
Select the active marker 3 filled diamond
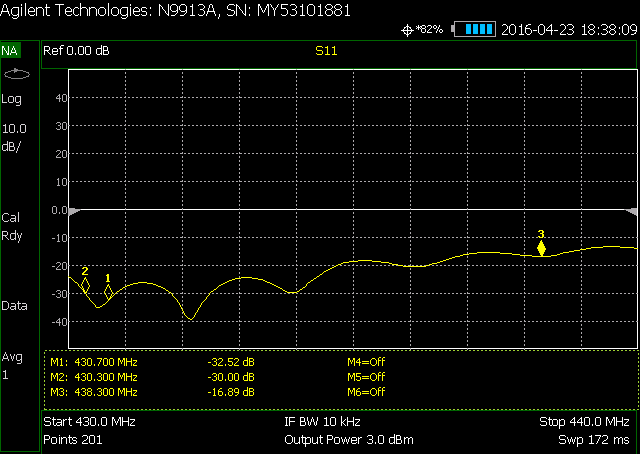tap(542, 249)
